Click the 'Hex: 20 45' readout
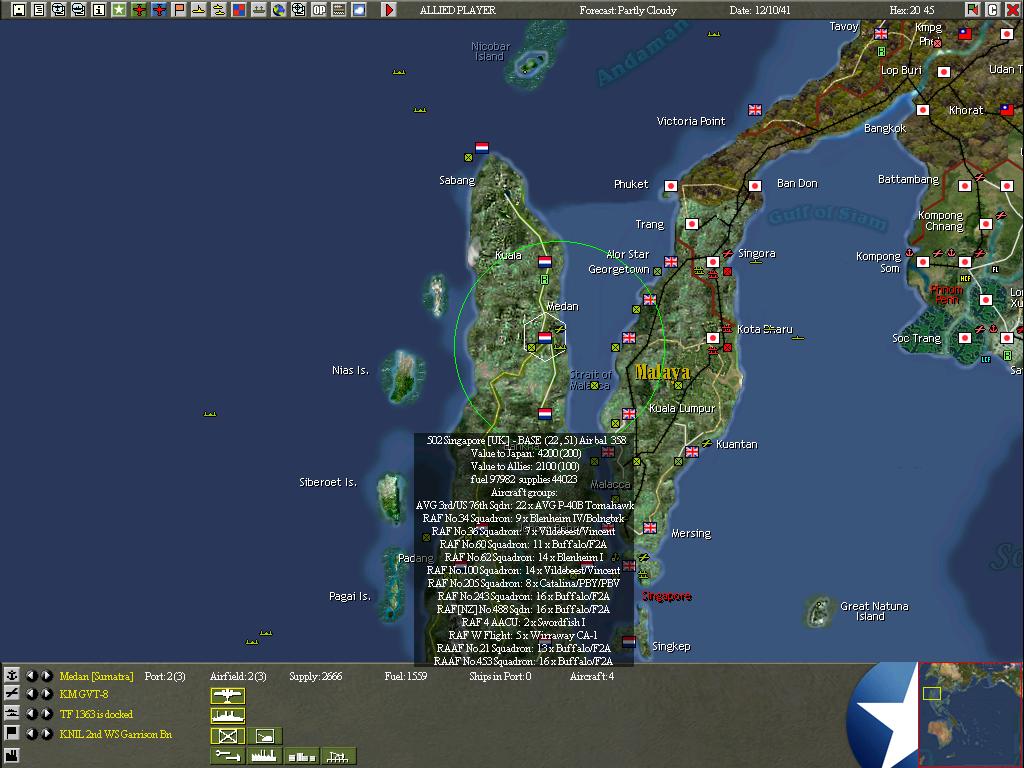Viewport: 1024px width, 768px height. coord(912,10)
